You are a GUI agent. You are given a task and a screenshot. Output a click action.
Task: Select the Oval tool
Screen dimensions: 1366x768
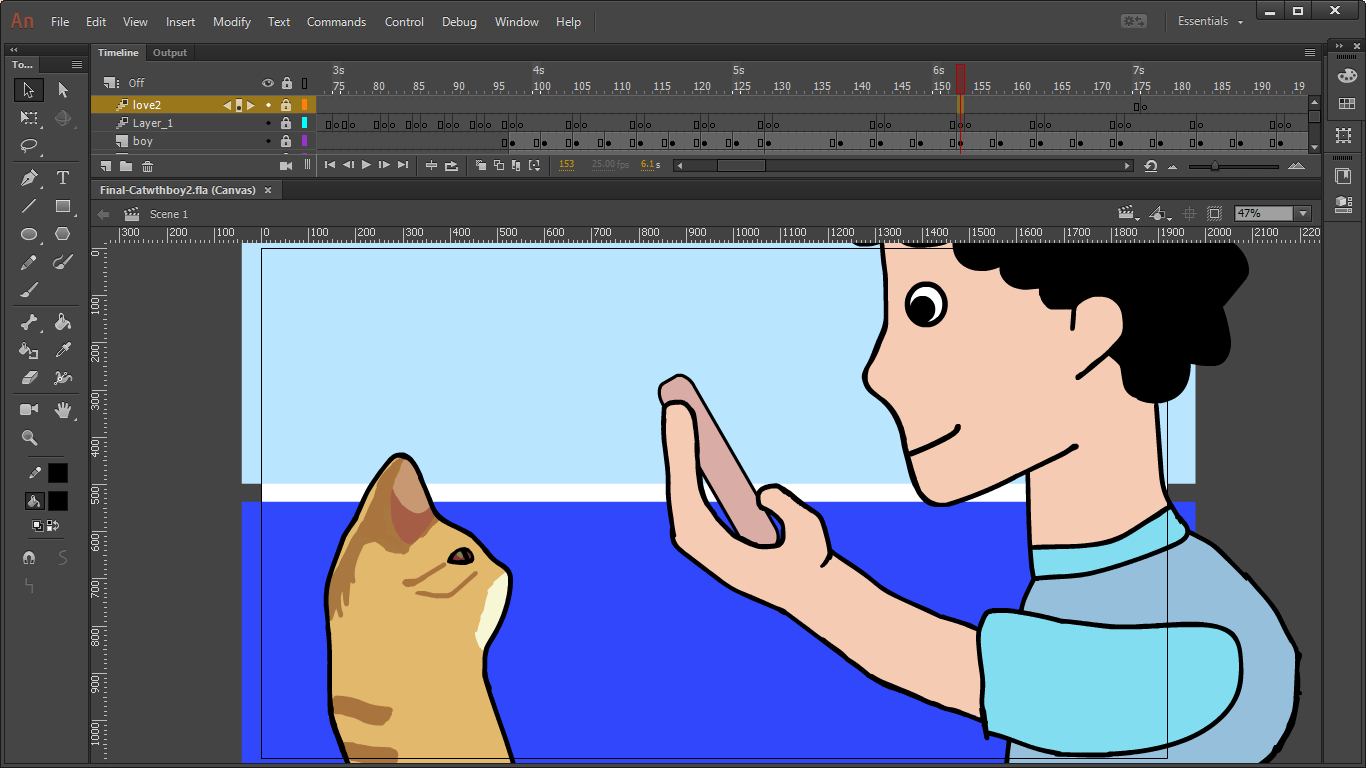tap(29, 234)
